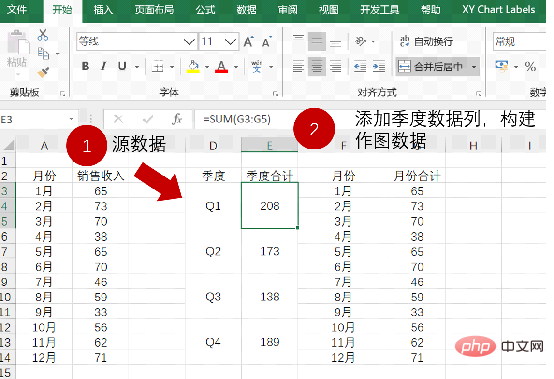Expand fill color dropdown arrow
The width and height of the screenshot is (554, 379).
pos(207,67)
